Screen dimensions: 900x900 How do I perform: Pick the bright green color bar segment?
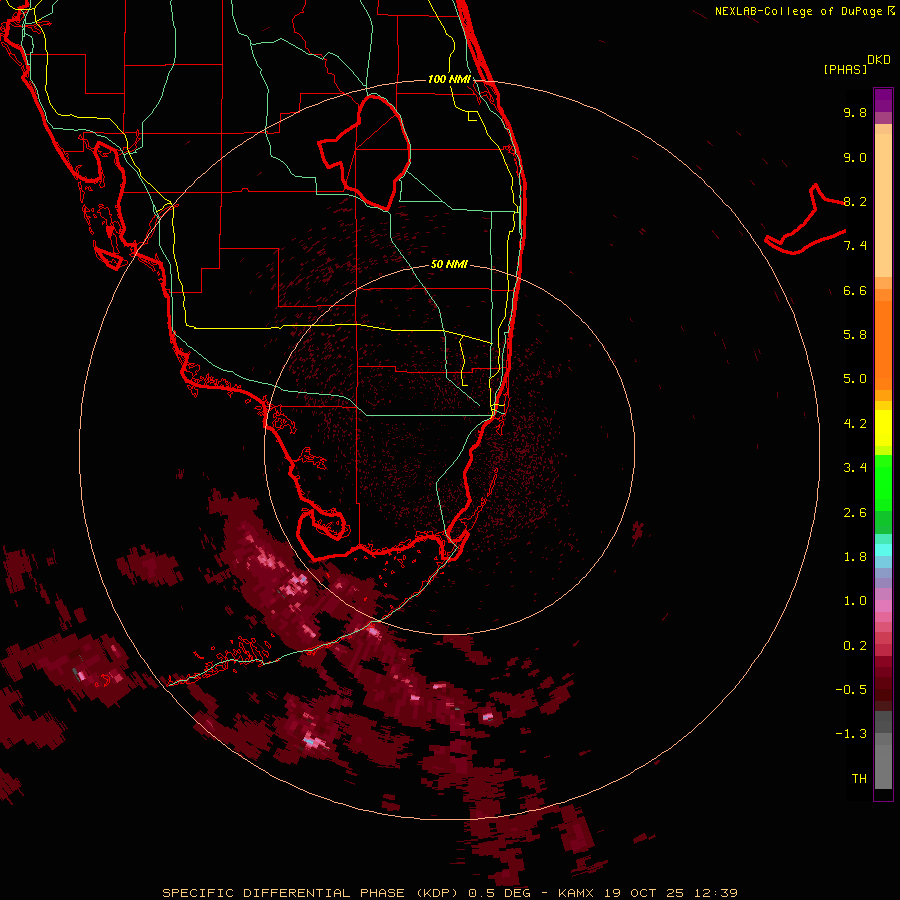click(x=883, y=482)
